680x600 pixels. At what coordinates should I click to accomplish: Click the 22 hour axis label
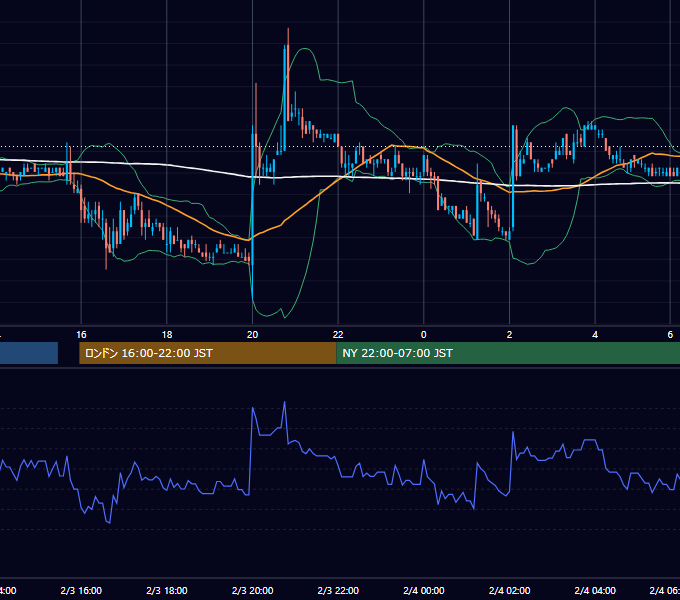point(338,335)
